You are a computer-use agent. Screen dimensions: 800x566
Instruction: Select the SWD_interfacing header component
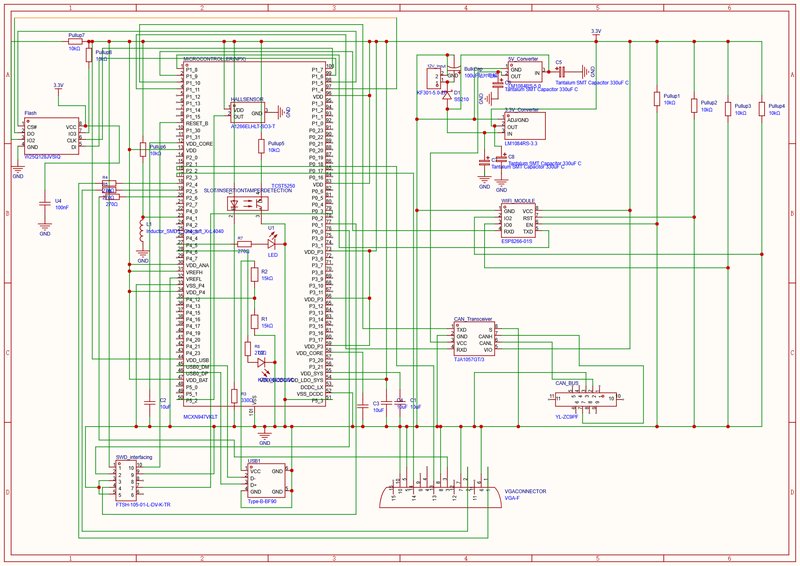pyautogui.click(x=127, y=480)
